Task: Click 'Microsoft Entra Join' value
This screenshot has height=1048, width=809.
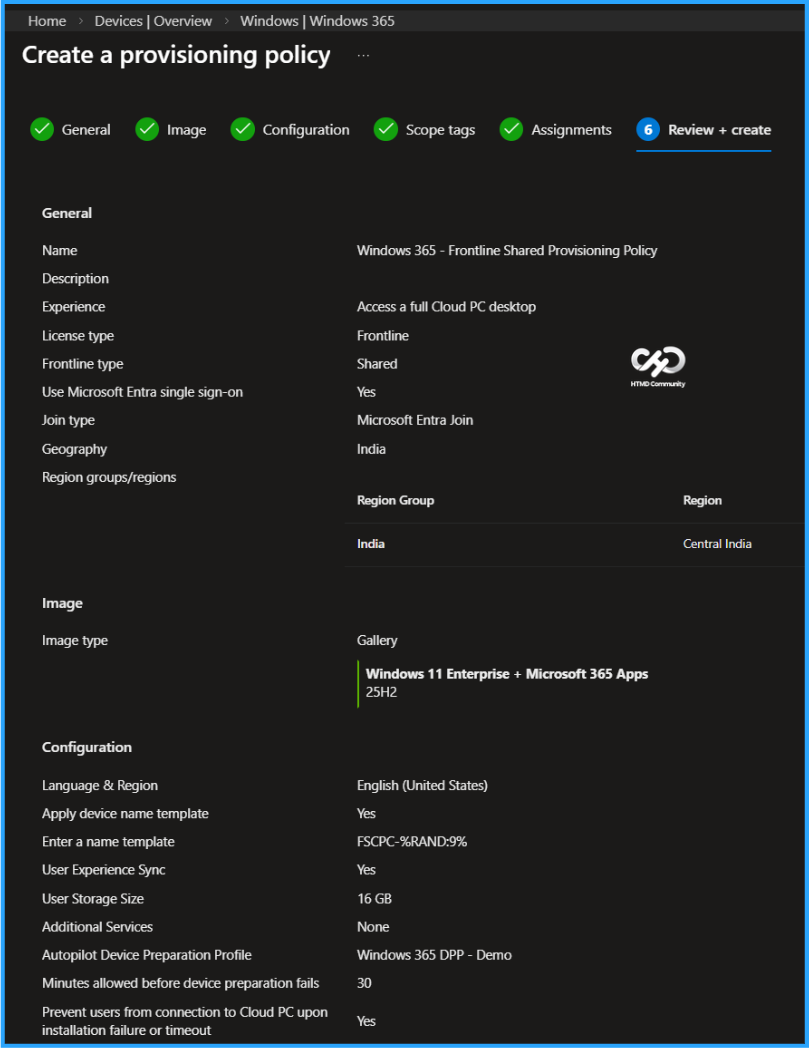Action: point(415,420)
